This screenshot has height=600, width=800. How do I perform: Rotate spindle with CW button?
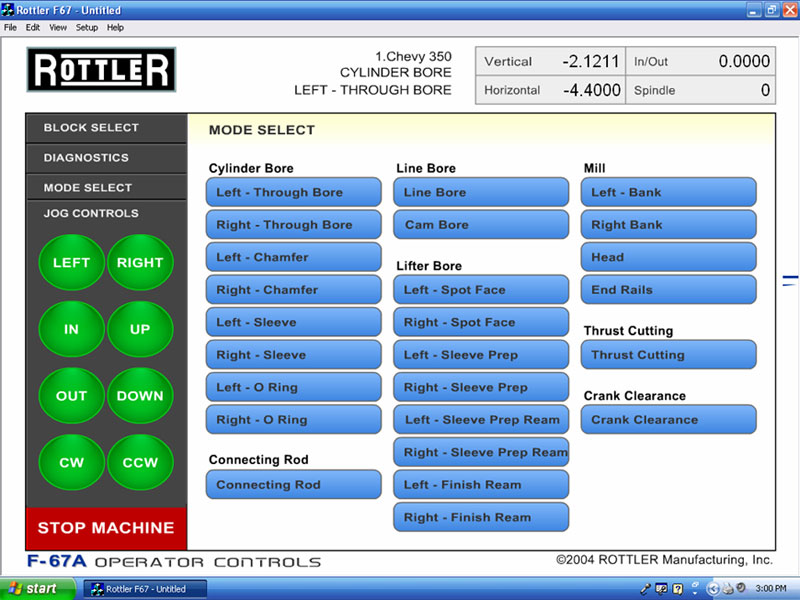[71, 462]
